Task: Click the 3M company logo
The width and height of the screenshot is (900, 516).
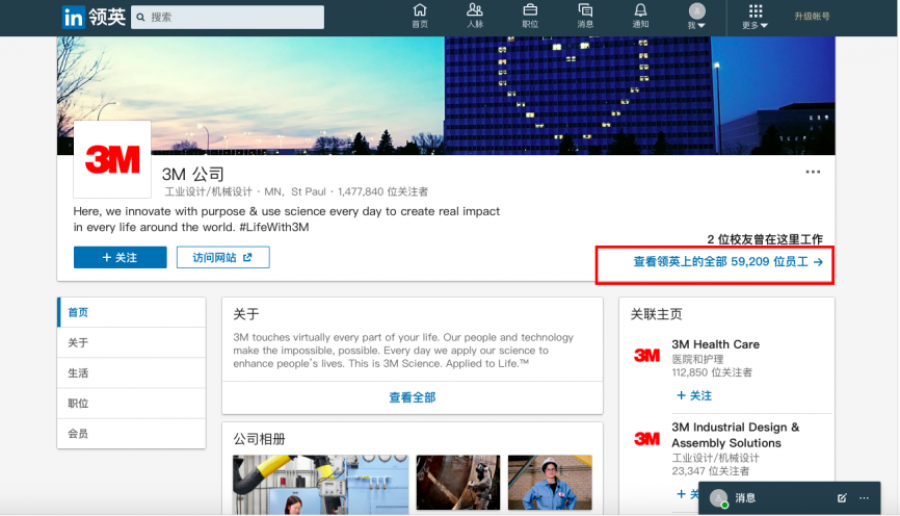Action: point(112,160)
